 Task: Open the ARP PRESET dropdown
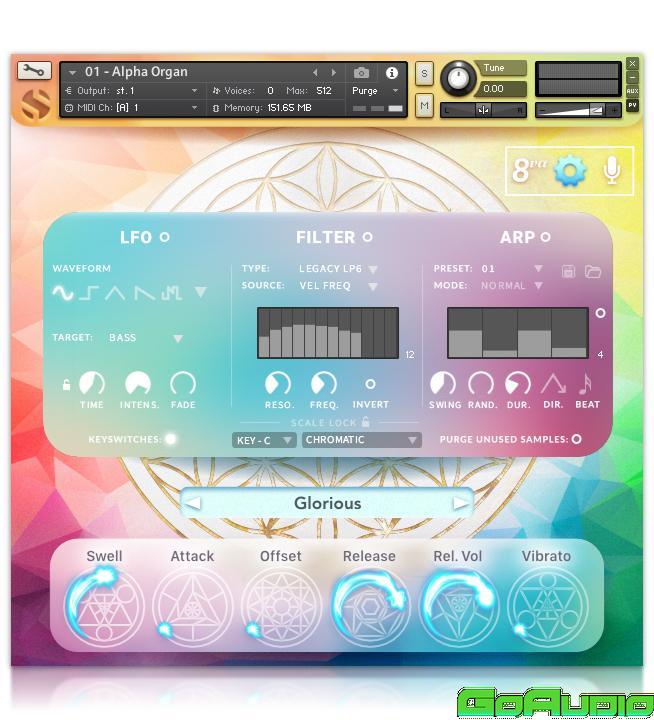pos(538,268)
